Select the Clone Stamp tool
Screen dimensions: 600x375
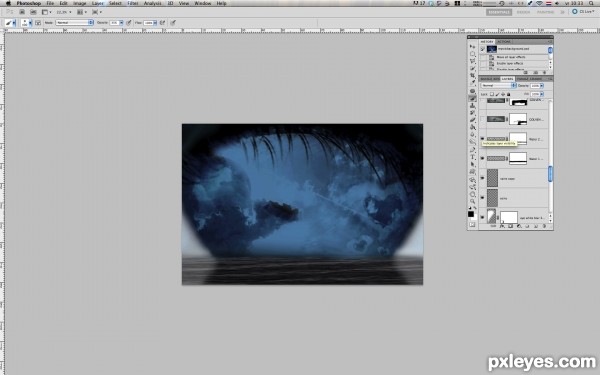click(x=472, y=106)
